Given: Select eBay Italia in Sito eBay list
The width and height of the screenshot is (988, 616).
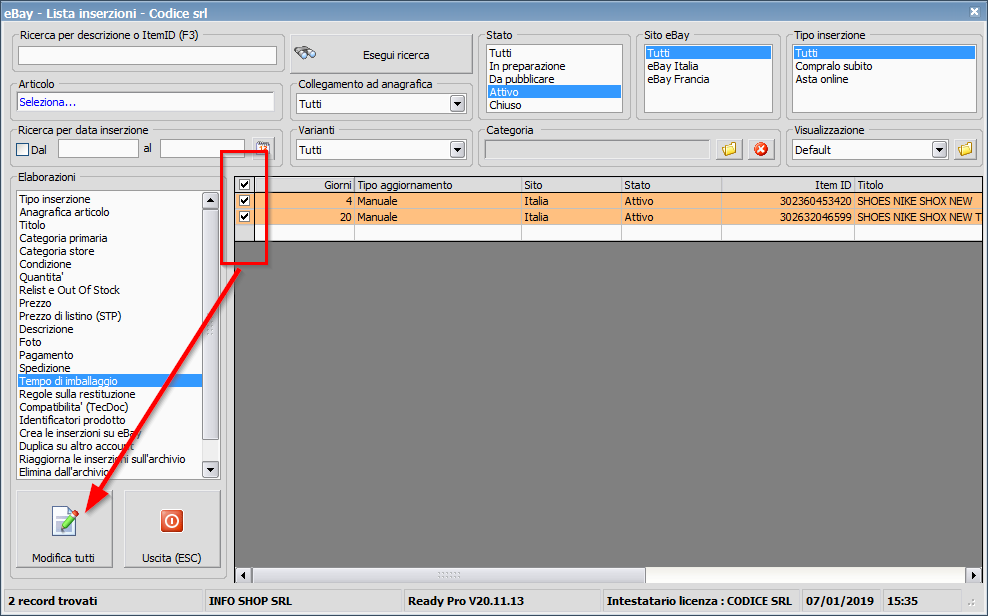Looking at the screenshot, I should [x=708, y=66].
